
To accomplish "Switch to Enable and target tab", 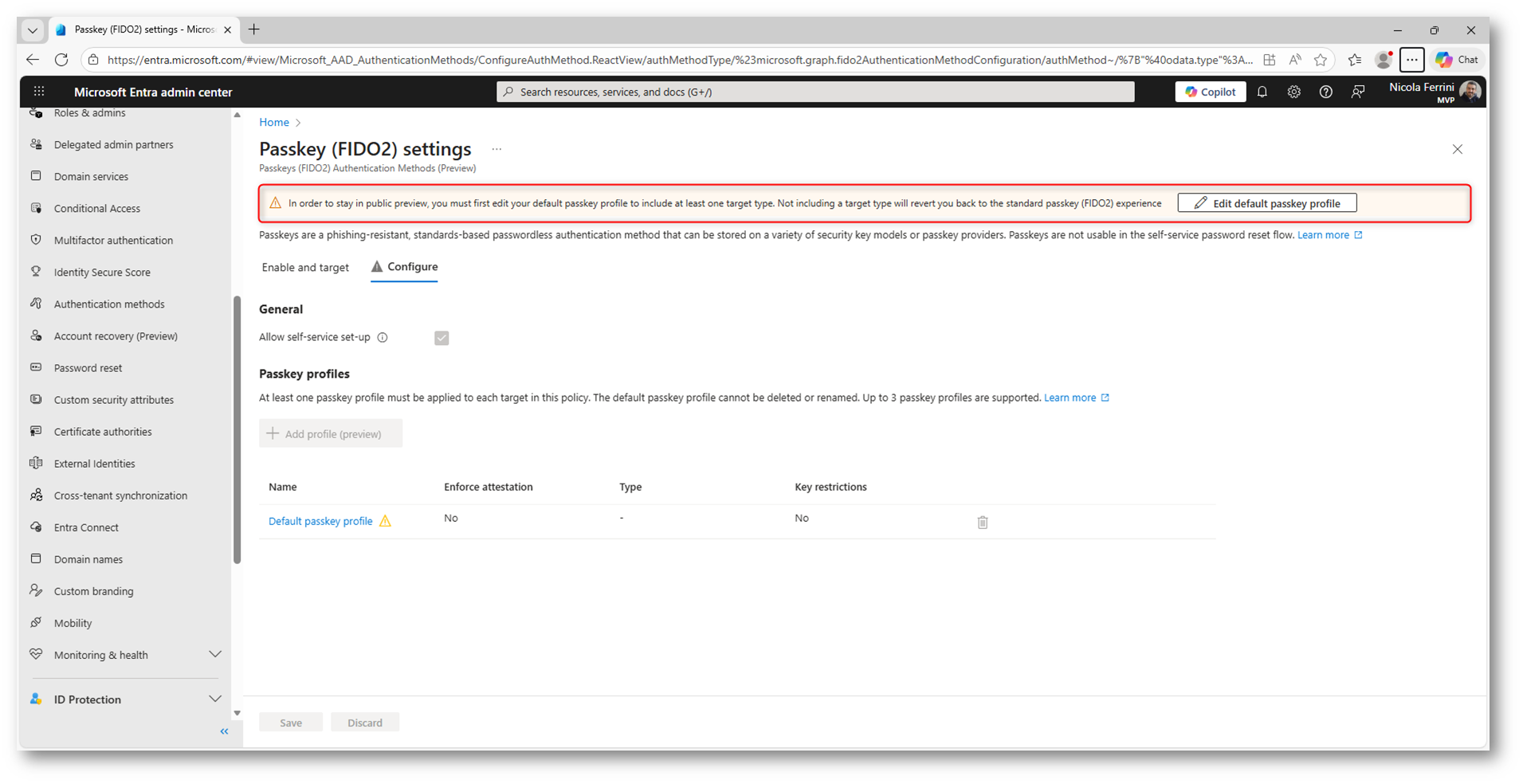I will tap(305, 268).
